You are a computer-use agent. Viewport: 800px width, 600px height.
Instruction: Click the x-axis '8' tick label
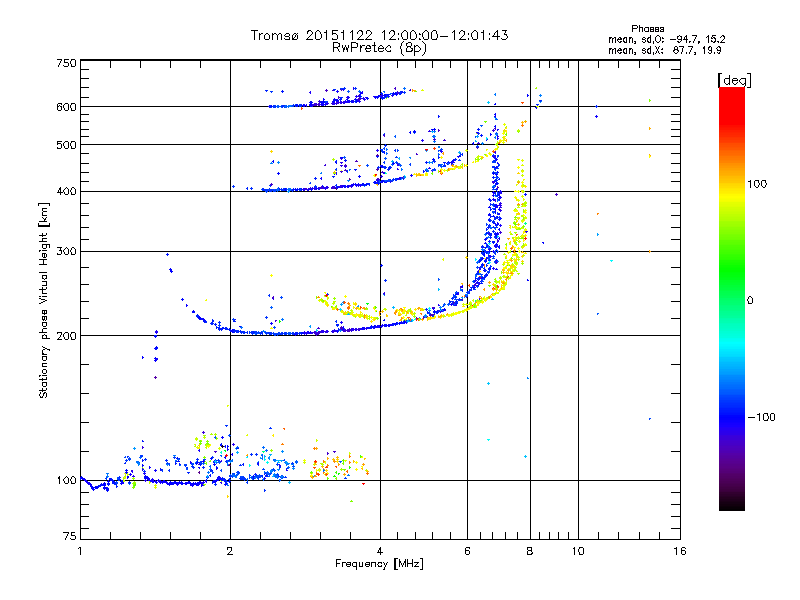[x=530, y=551]
